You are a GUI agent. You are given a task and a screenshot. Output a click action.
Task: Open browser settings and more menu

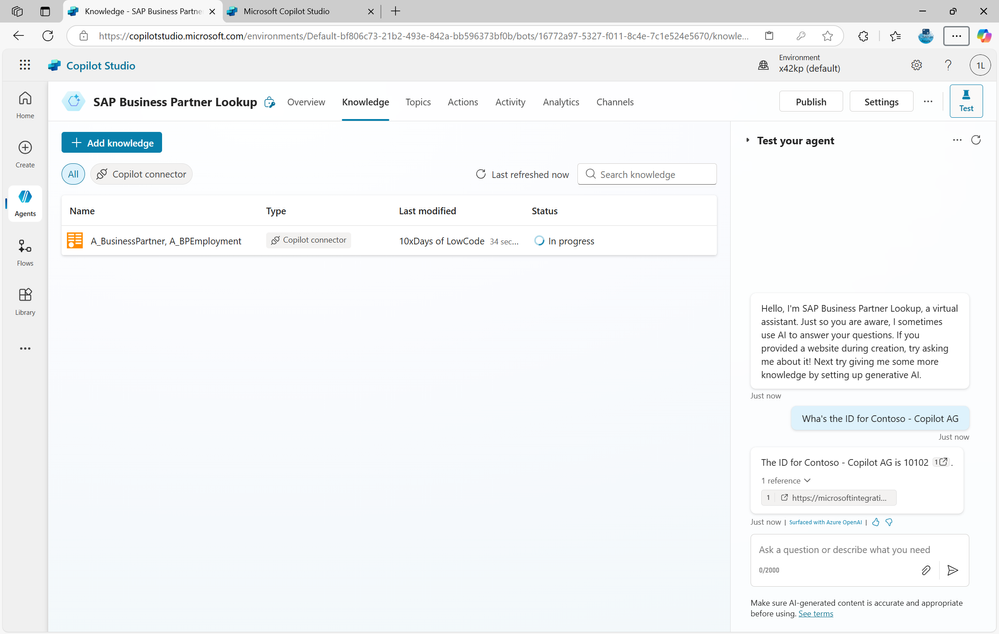956,36
